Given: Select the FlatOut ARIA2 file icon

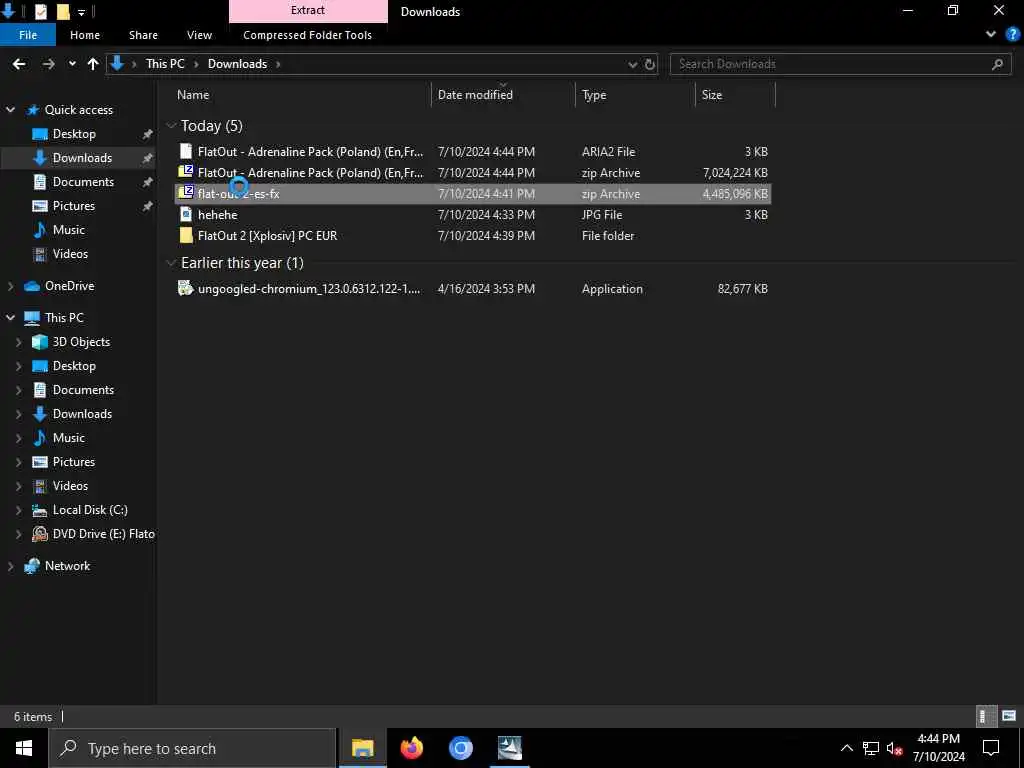Looking at the screenshot, I should (x=186, y=152).
